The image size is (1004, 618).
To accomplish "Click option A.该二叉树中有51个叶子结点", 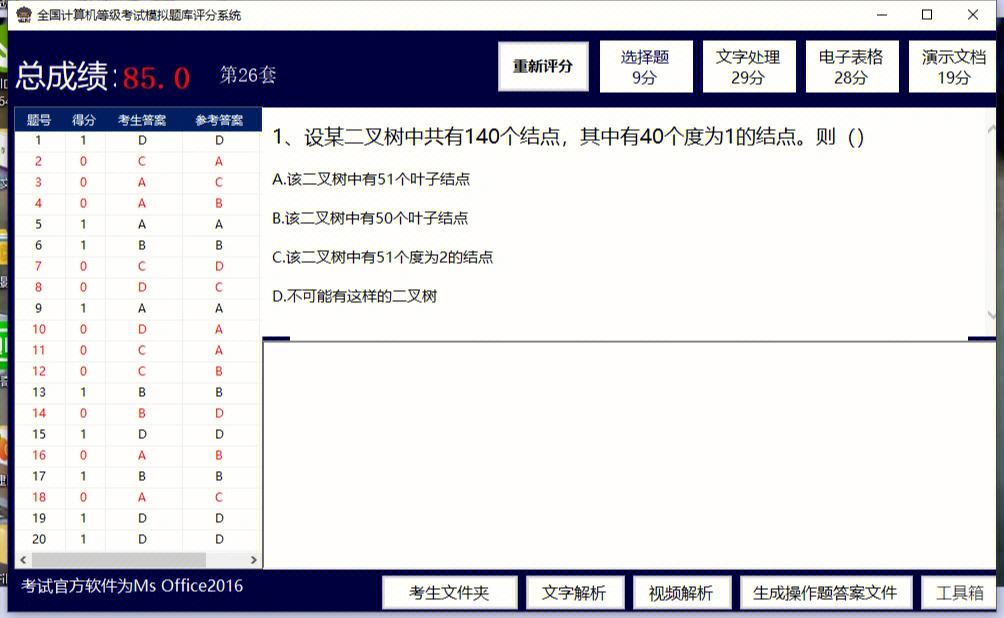I will coord(371,179).
